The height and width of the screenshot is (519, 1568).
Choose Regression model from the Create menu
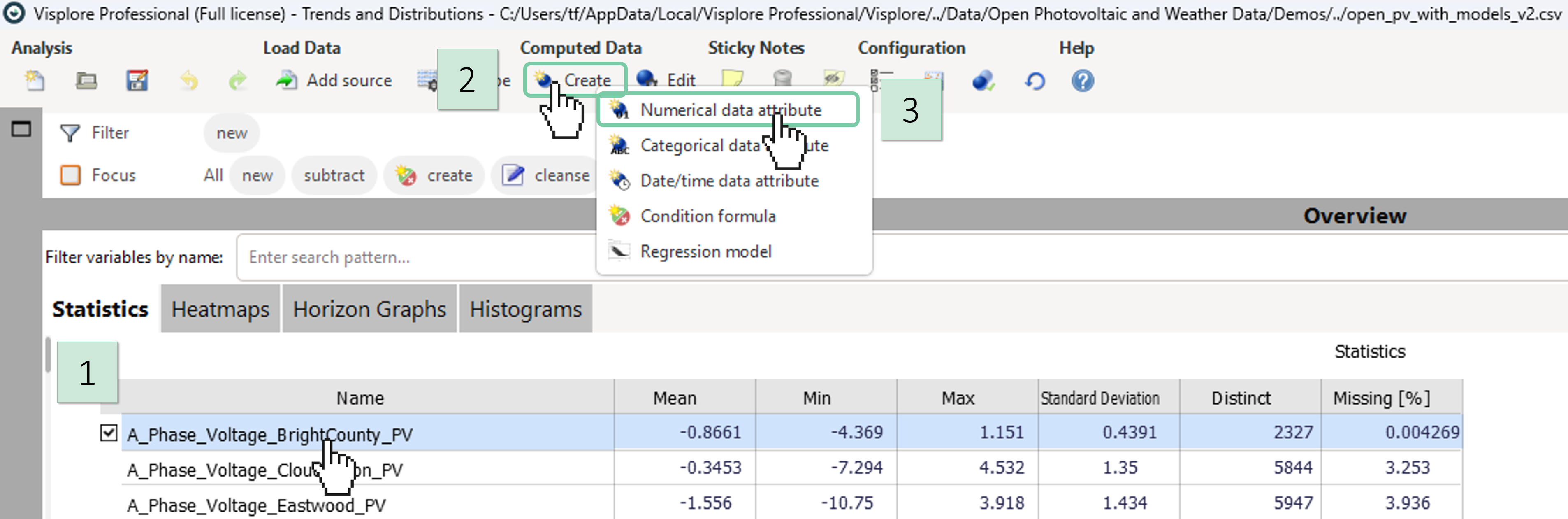(x=734, y=251)
